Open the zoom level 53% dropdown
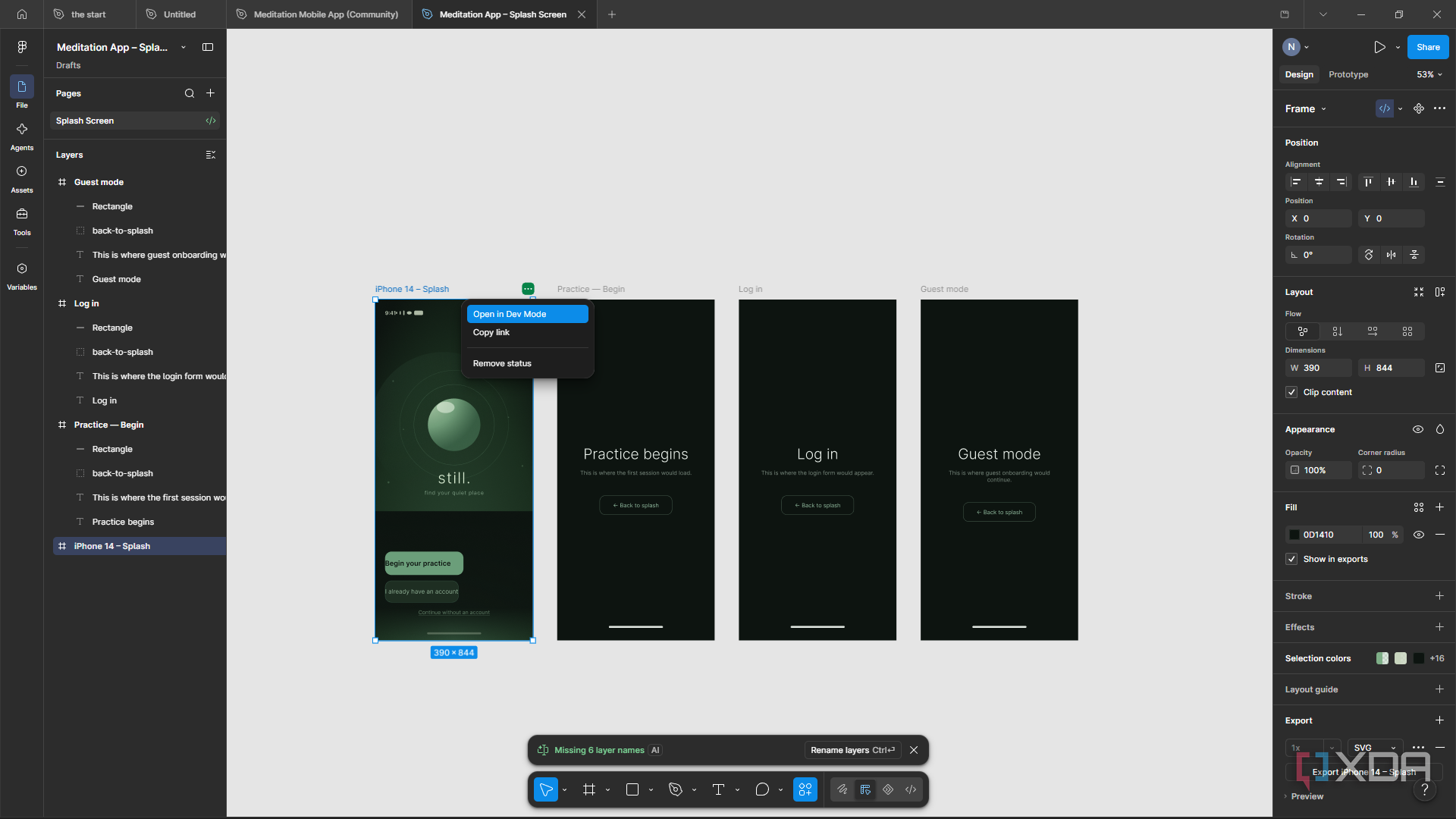The image size is (1456, 819). (x=1429, y=74)
